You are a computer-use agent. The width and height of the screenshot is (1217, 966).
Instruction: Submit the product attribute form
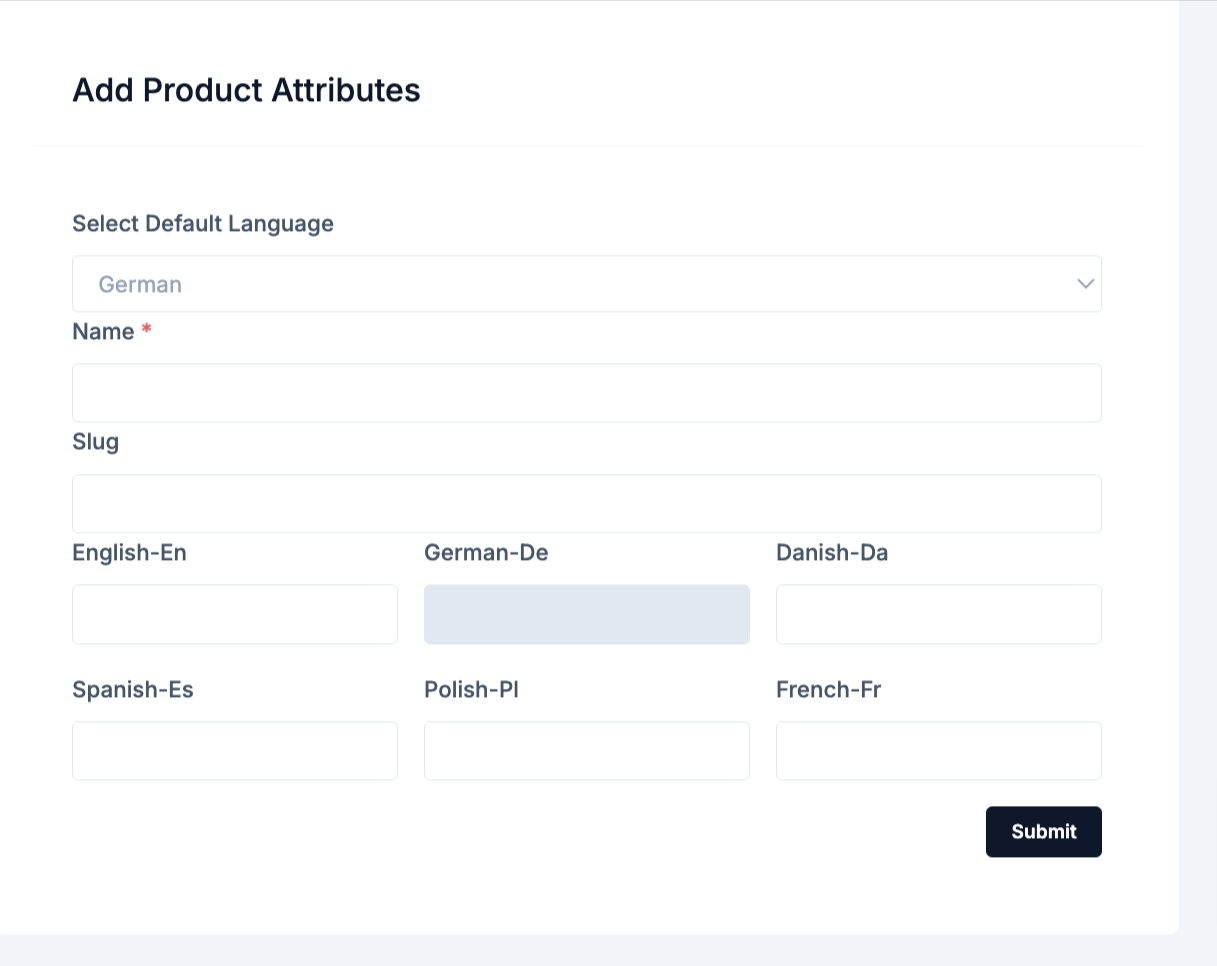coord(1044,832)
